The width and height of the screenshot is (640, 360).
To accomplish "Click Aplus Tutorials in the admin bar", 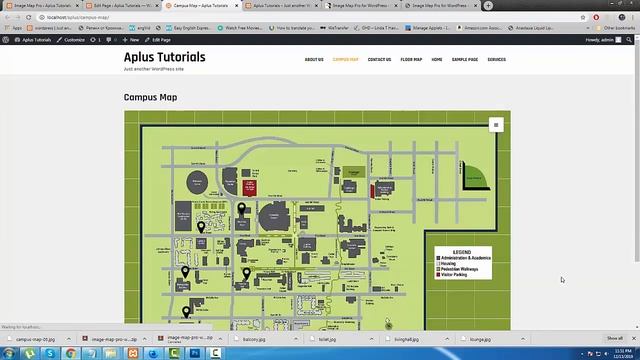I will tap(33, 40).
